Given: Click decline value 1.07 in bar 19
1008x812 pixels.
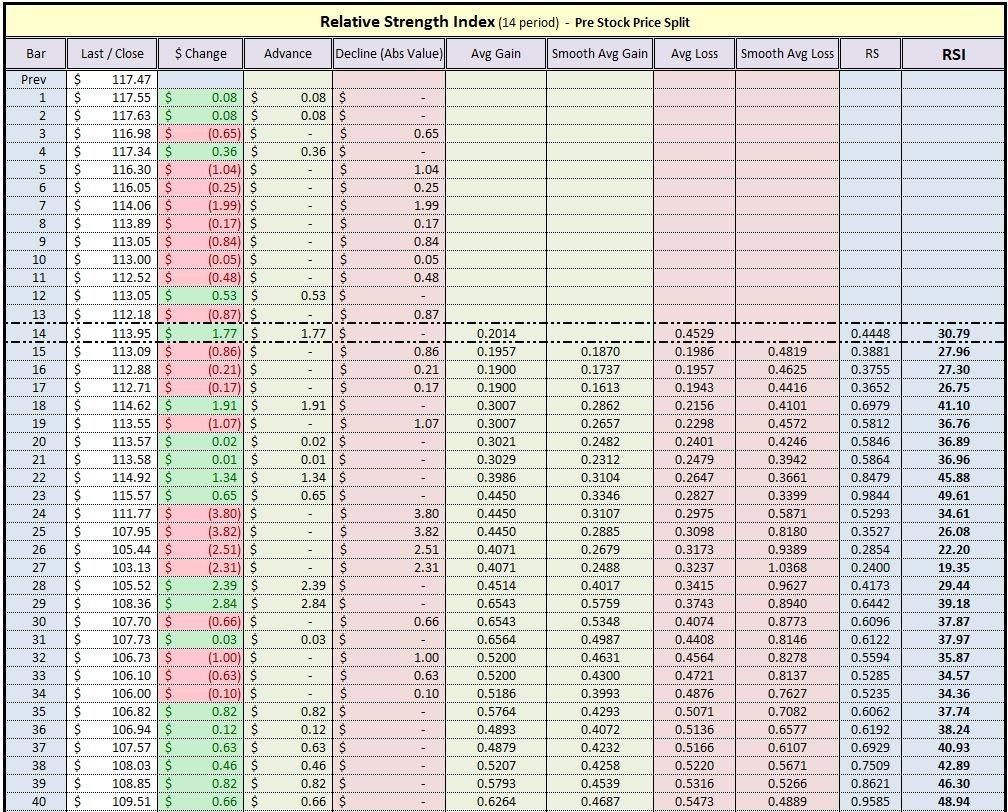Looking at the screenshot, I should coord(389,424).
